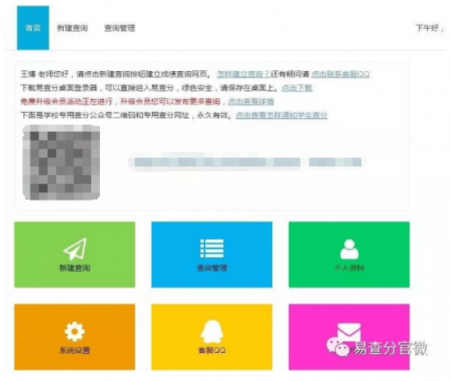Open 客服QQ tile label
The image size is (451, 381).
[x=212, y=350]
